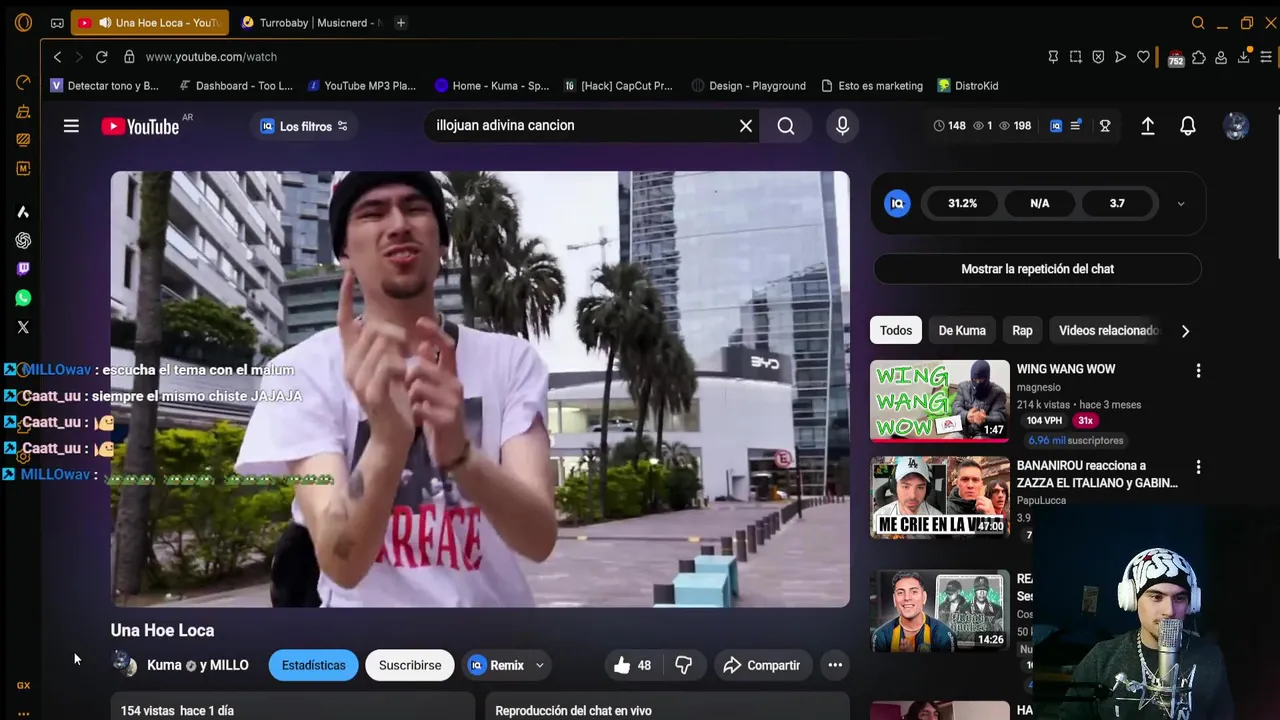Open WhatsApp from the sidebar
This screenshot has width=1280, height=720.
(23, 298)
